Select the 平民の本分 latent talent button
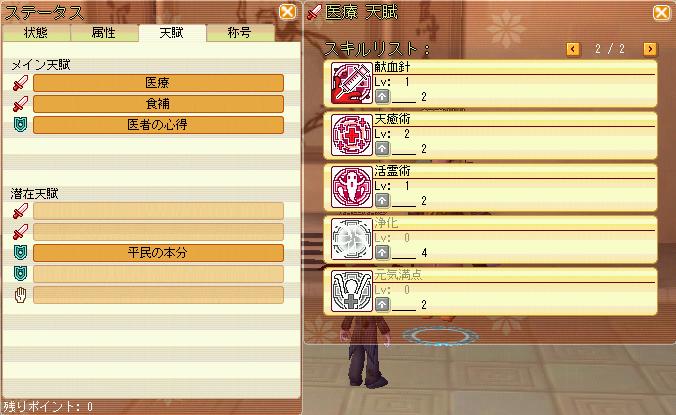 (x=158, y=253)
